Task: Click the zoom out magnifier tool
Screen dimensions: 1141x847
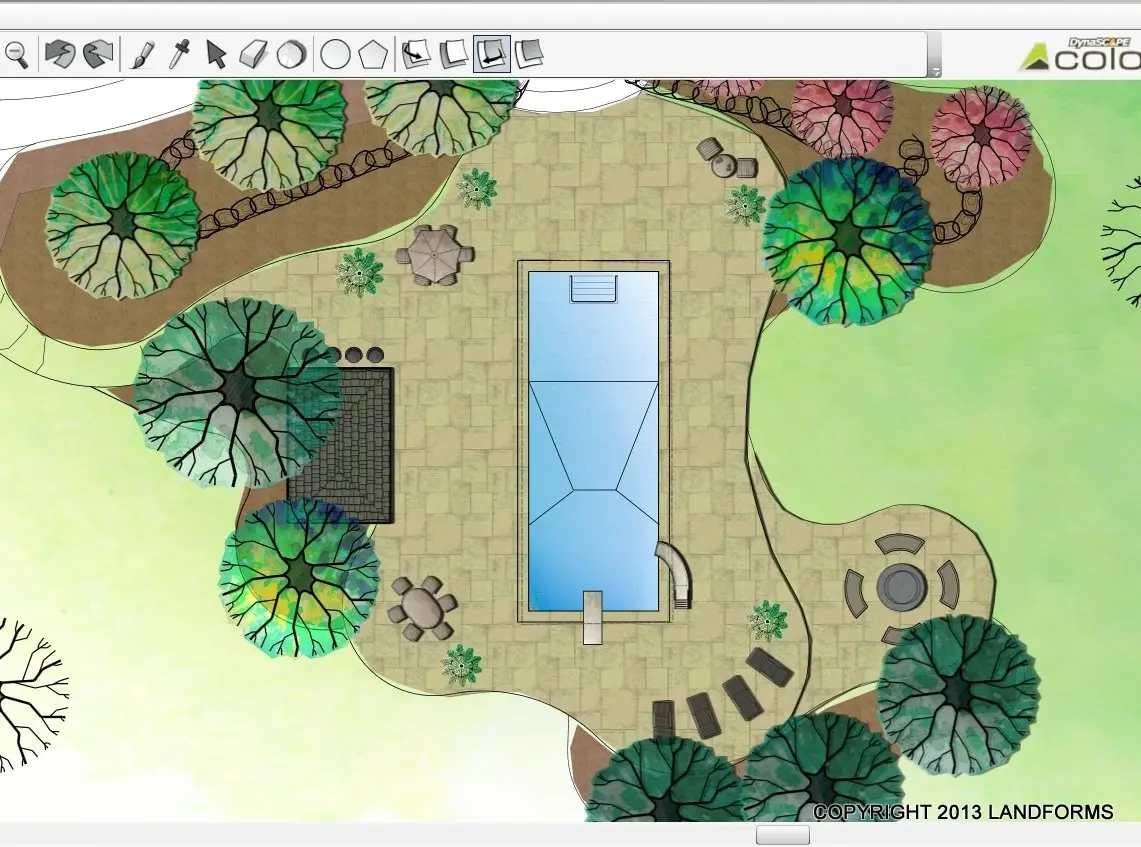Action: click(16, 55)
